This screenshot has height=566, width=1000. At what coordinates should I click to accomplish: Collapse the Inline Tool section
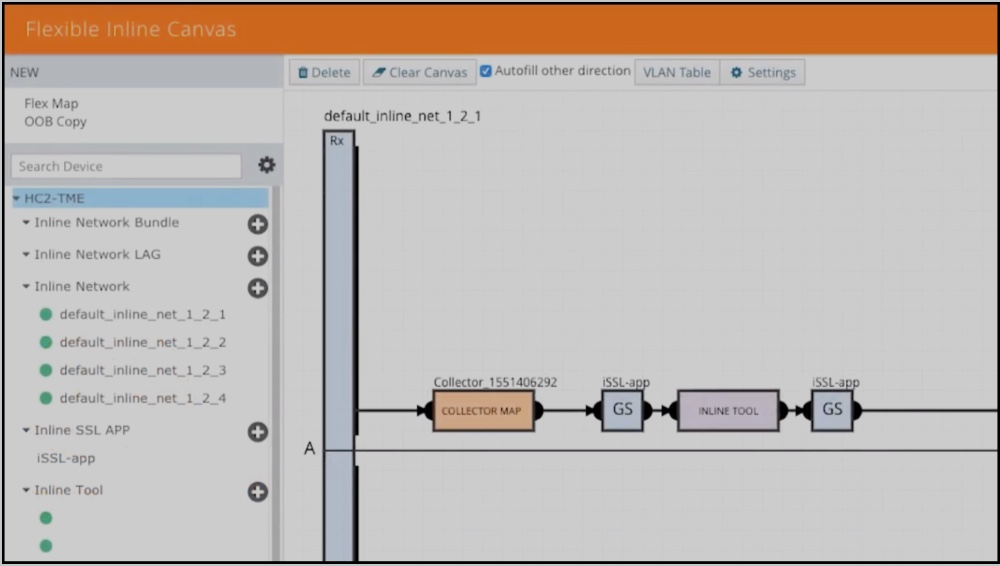pyautogui.click(x=26, y=491)
